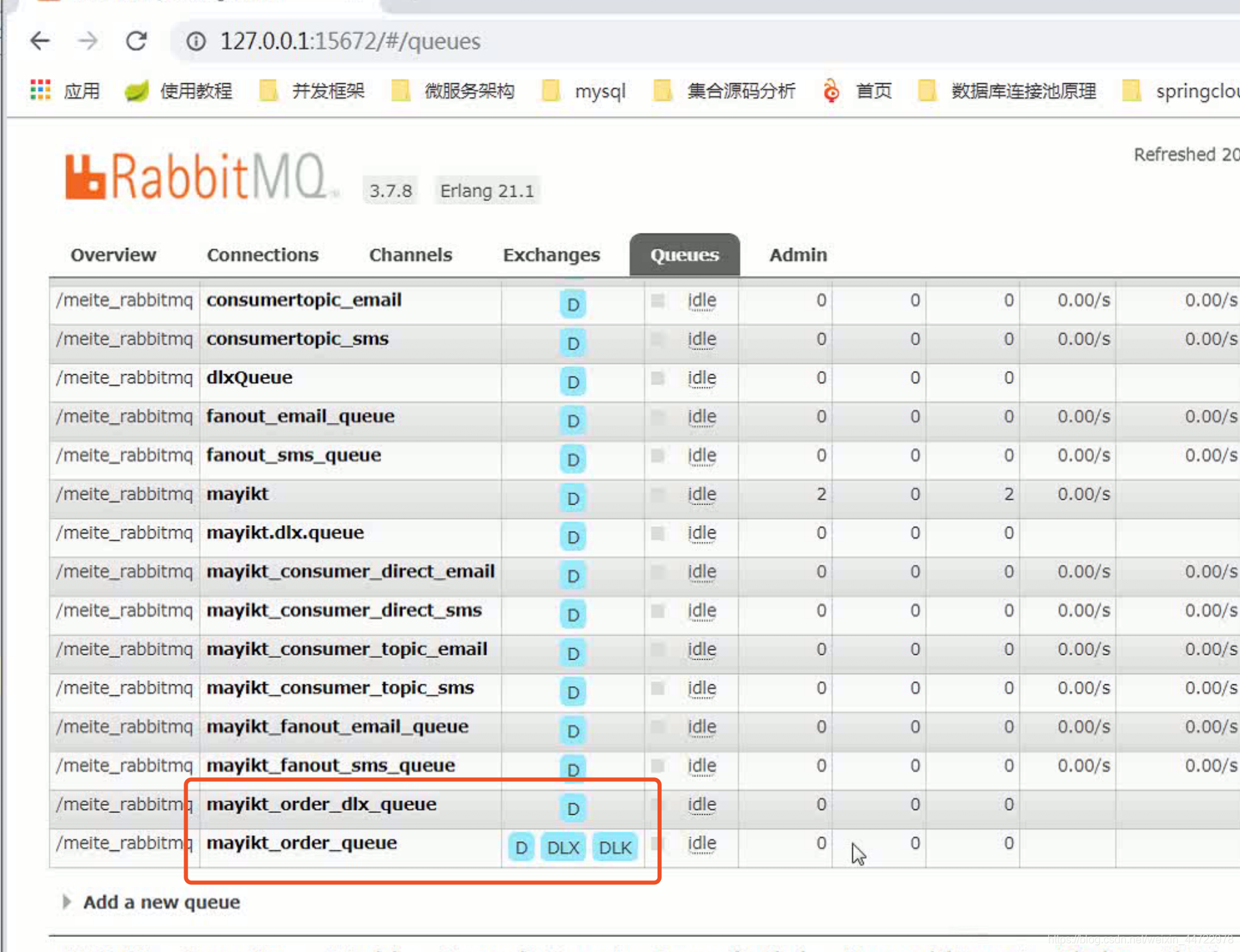Click the address bar URL 127.0.0.1:15672/#/queues
Screen dimensions: 1240x952
[x=350, y=41]
